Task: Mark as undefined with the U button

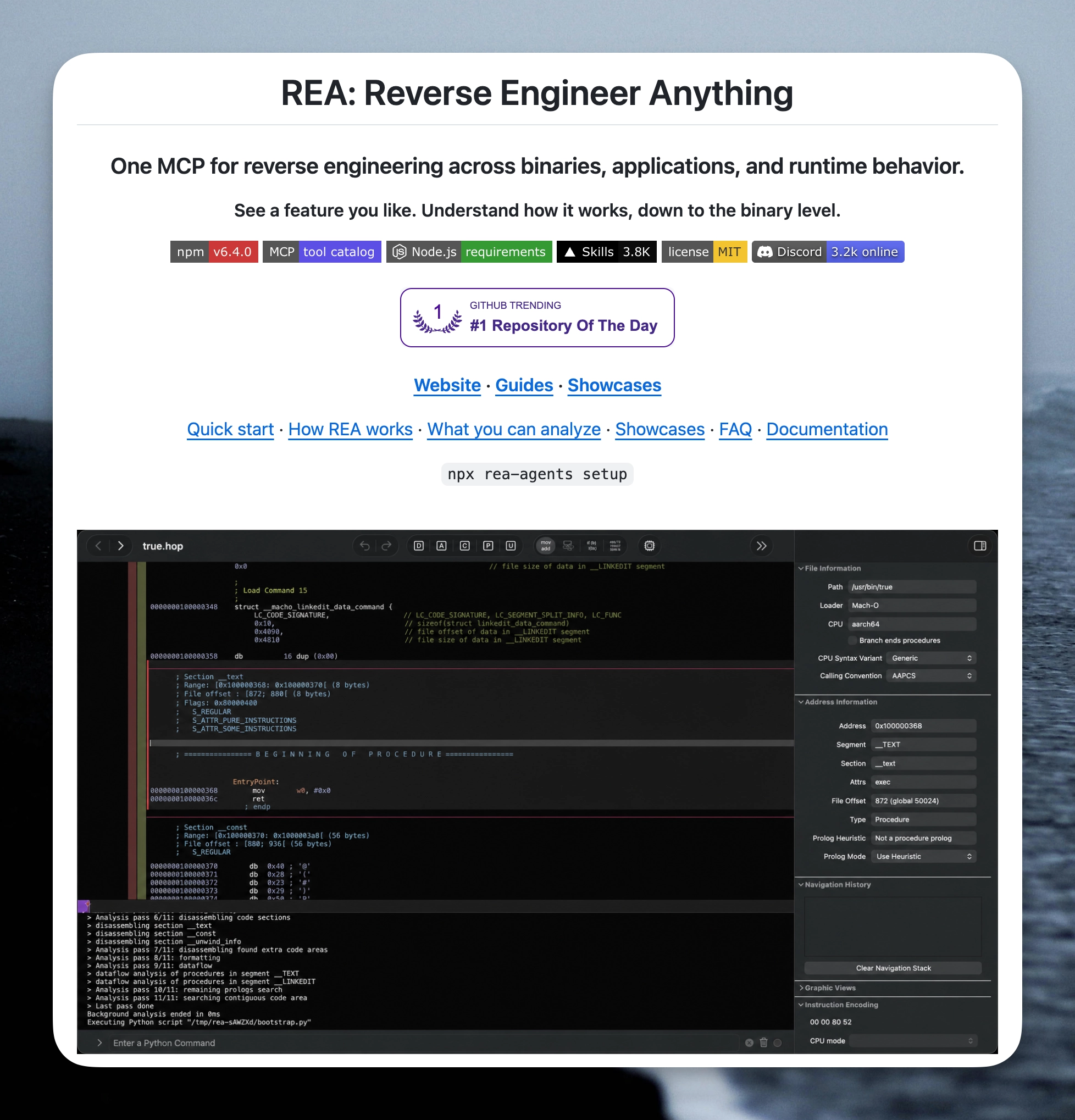Action: pyautogui.click(x=511, y=546)
